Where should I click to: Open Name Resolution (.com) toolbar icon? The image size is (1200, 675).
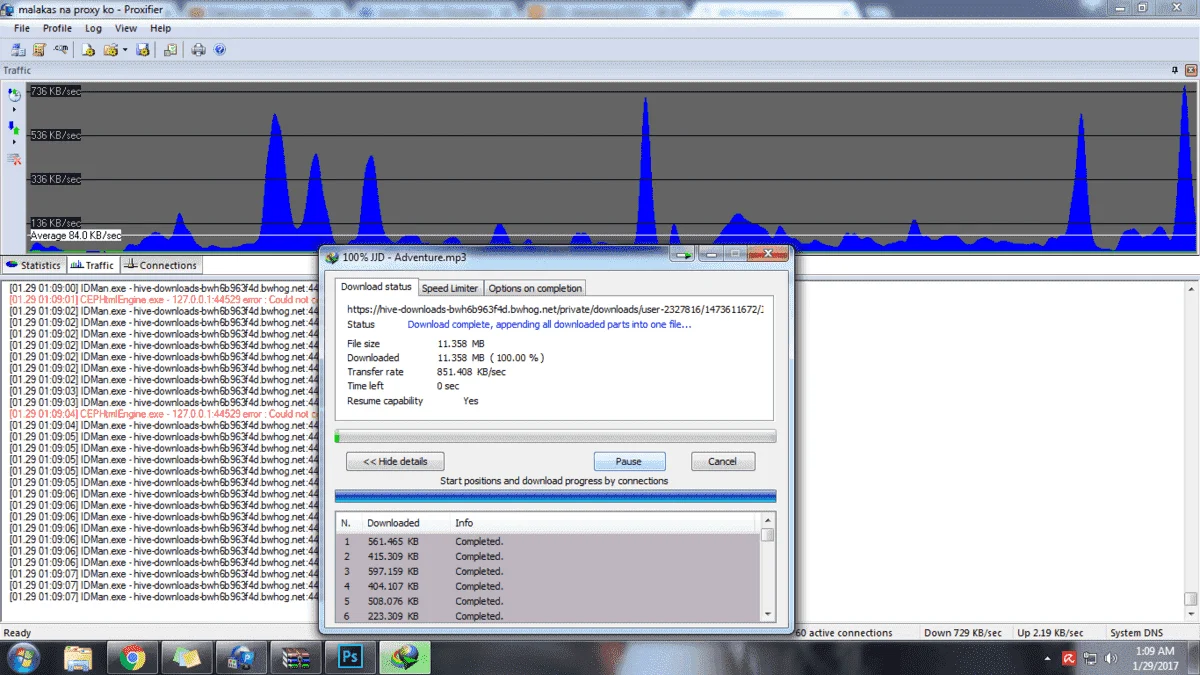(62, 49)
